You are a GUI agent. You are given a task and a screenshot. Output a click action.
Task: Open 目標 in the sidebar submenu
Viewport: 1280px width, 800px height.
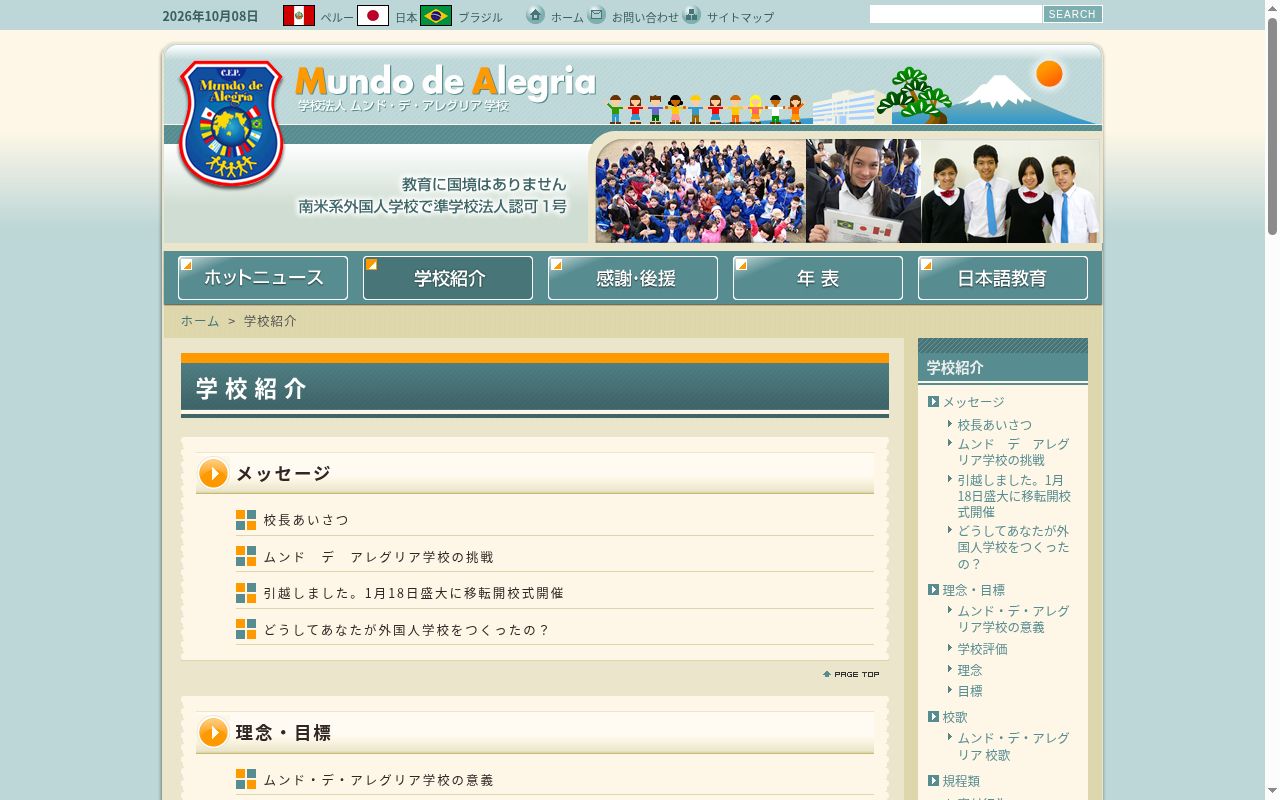(x=970, y=691)
